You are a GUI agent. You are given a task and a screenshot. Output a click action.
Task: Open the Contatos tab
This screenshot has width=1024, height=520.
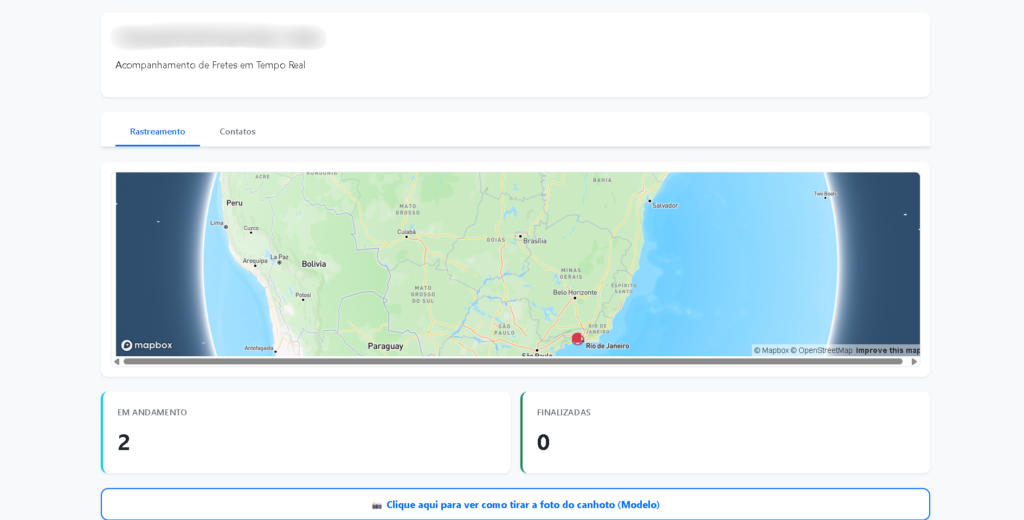(x=237, y=131)
